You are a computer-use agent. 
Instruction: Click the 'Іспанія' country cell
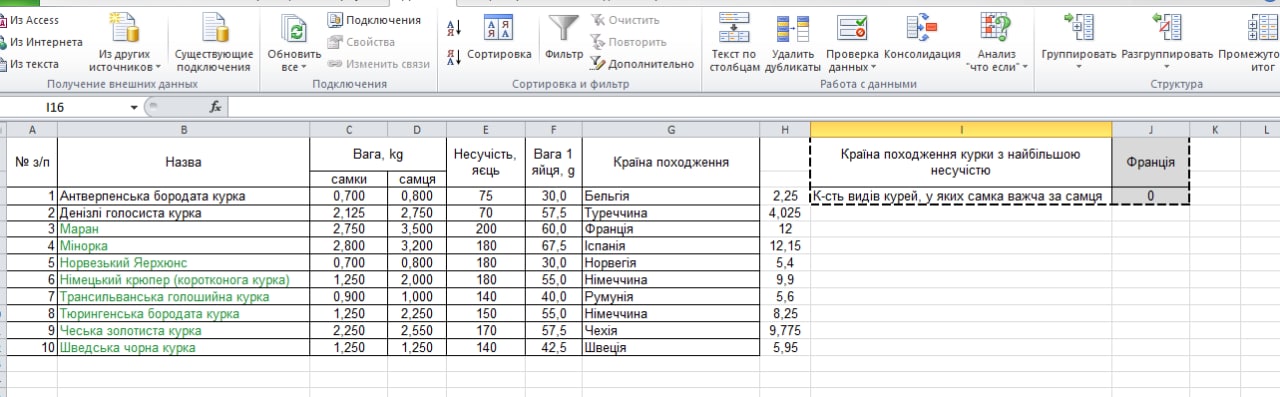670,245
